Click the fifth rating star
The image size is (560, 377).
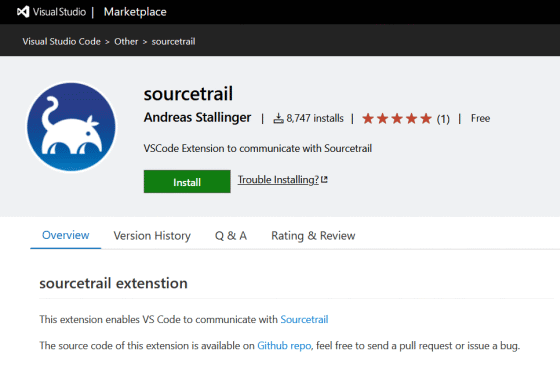(x=426, y=118)
